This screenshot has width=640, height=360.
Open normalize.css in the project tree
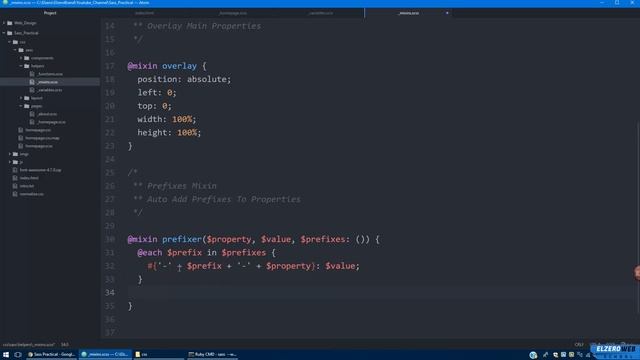point(31,194)
